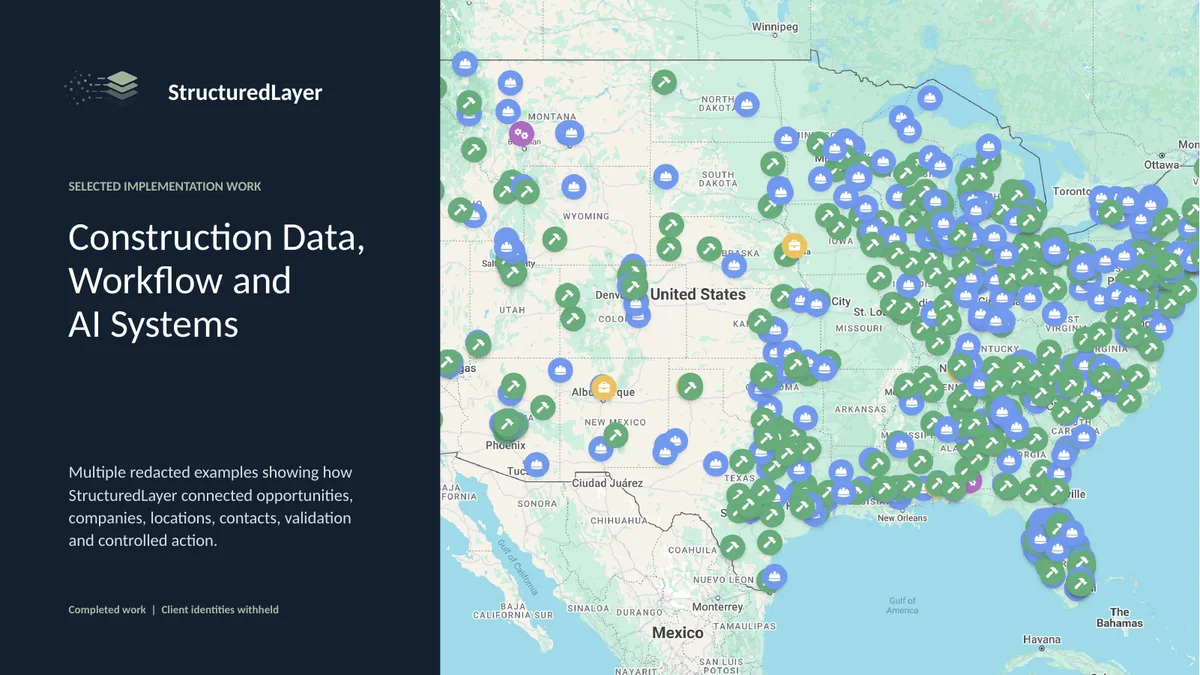Select the blue helmet marker in northern Wyoming

[573, 185]
